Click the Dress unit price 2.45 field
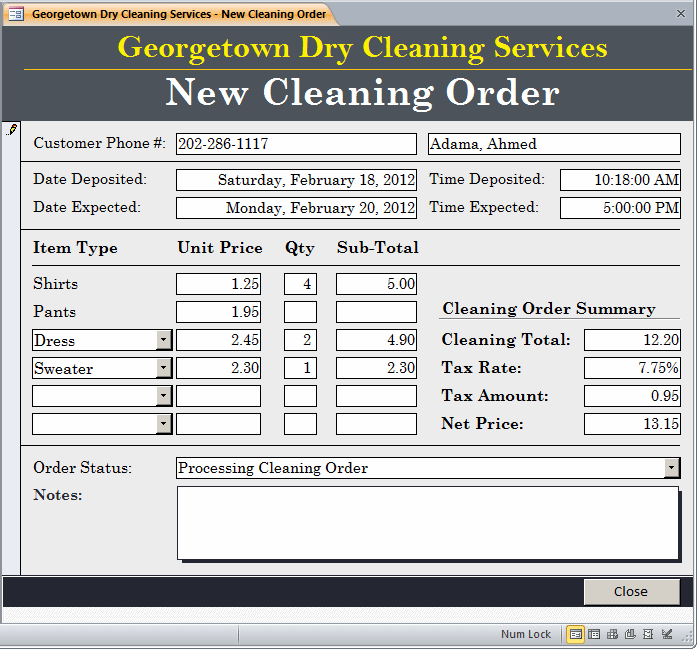The height and width of the screenshot is (651, 699). 218,340
